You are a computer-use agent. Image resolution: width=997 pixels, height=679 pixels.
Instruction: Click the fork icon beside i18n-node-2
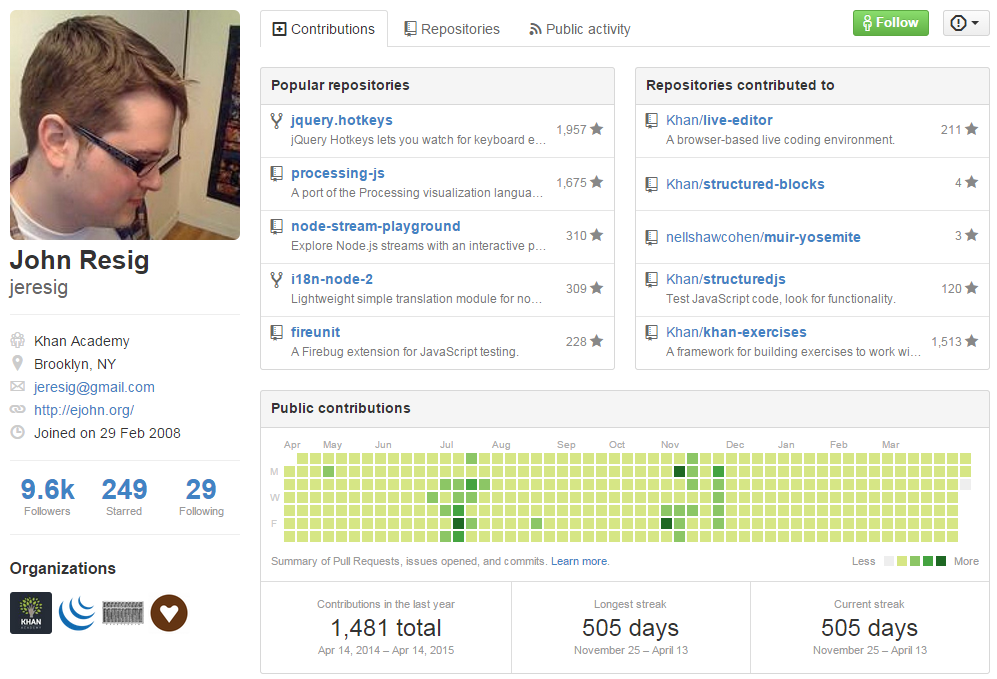(277, 280)
